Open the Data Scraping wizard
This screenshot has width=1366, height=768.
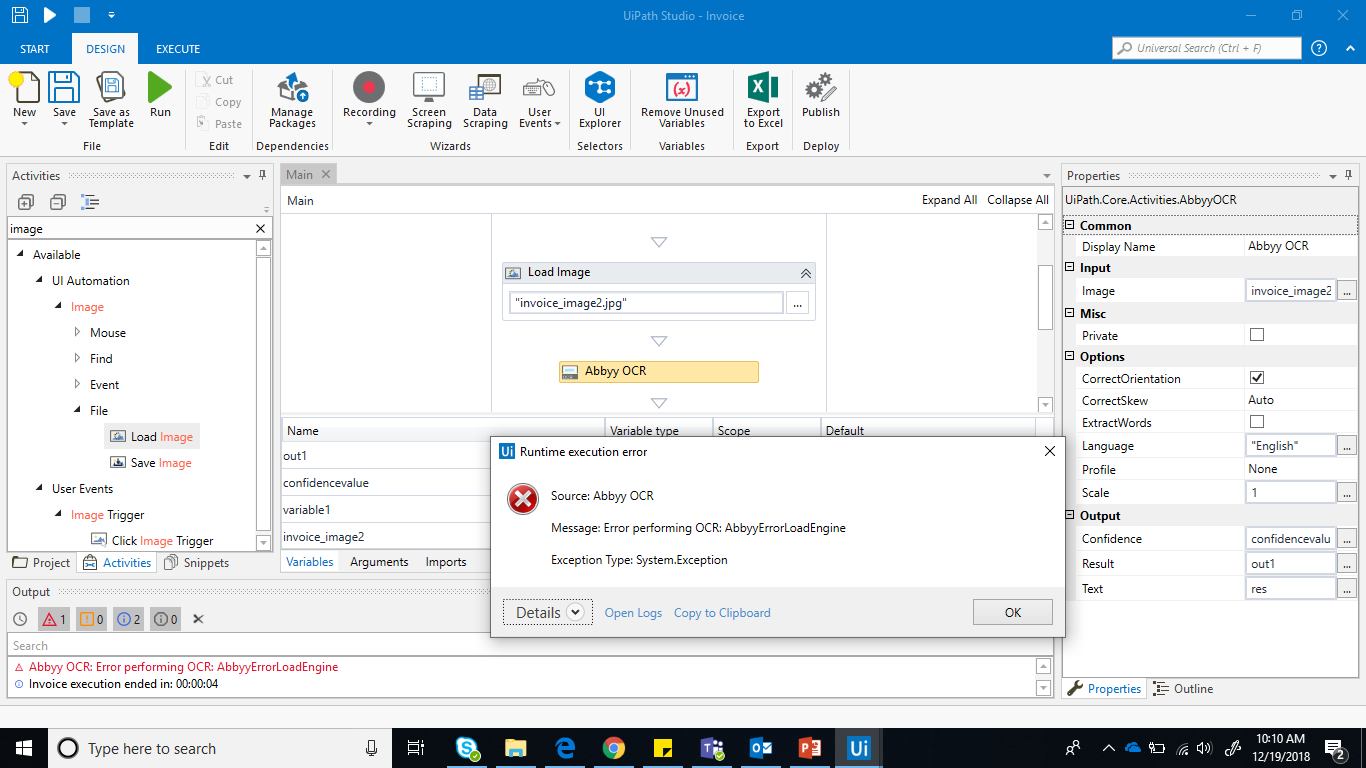[x=485, y=100]
